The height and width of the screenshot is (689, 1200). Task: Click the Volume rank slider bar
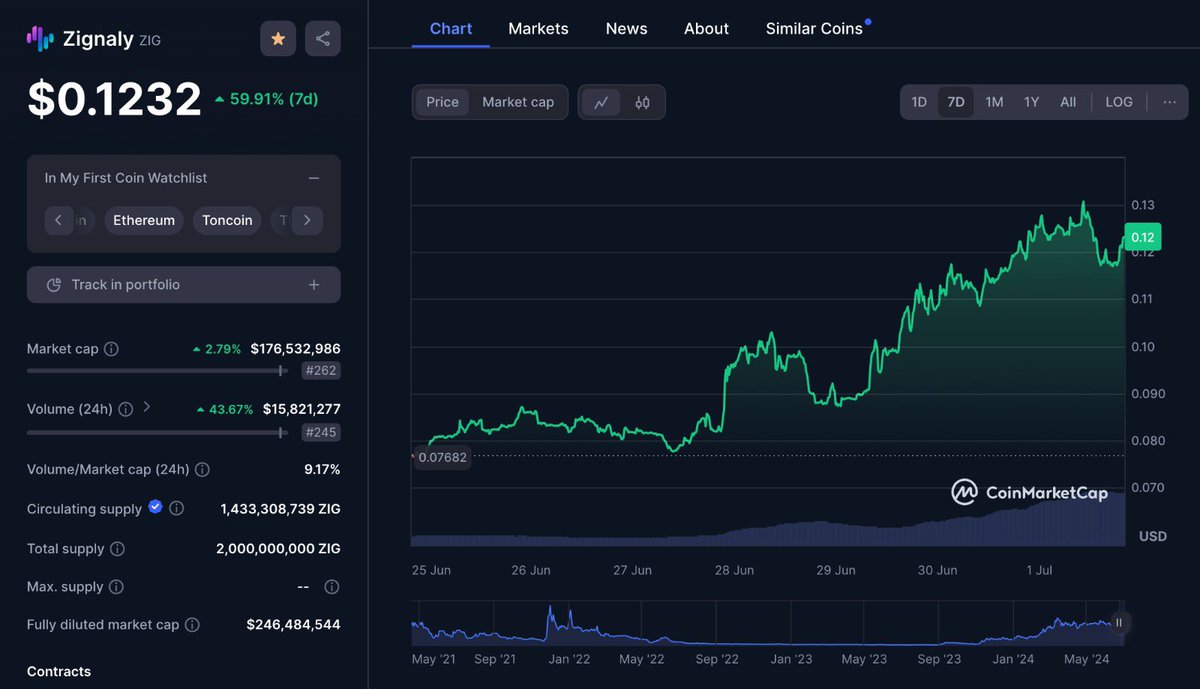159,432
